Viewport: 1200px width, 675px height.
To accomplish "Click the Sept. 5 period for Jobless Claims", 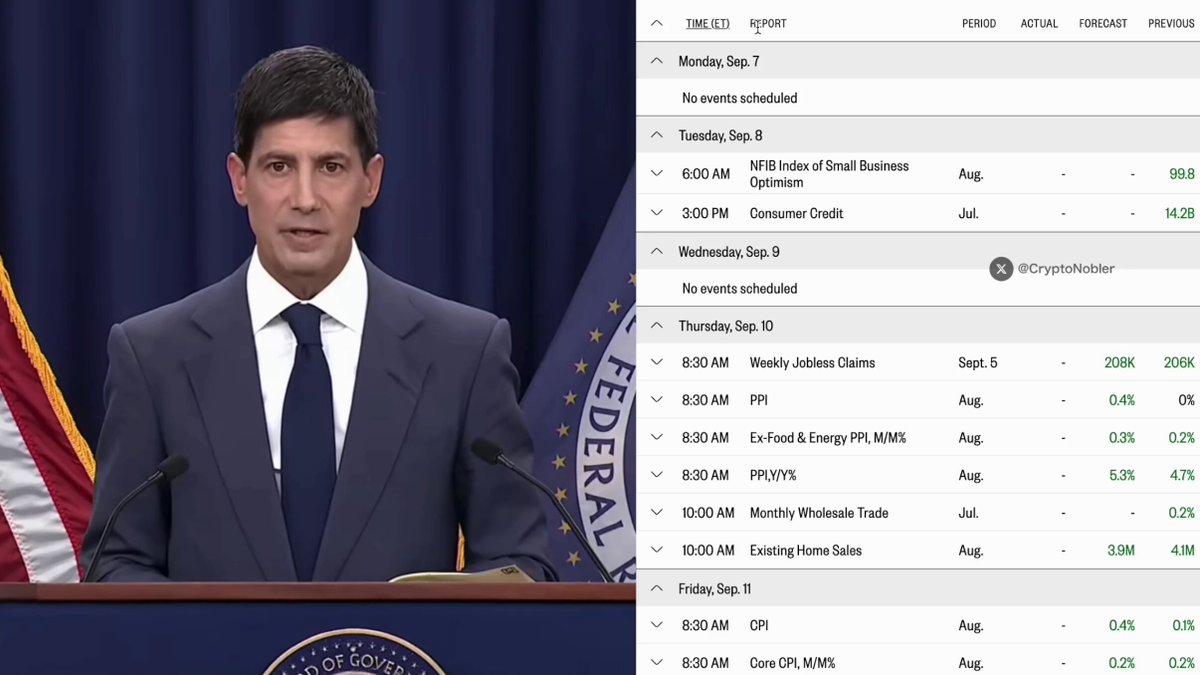I will (978, 363).
